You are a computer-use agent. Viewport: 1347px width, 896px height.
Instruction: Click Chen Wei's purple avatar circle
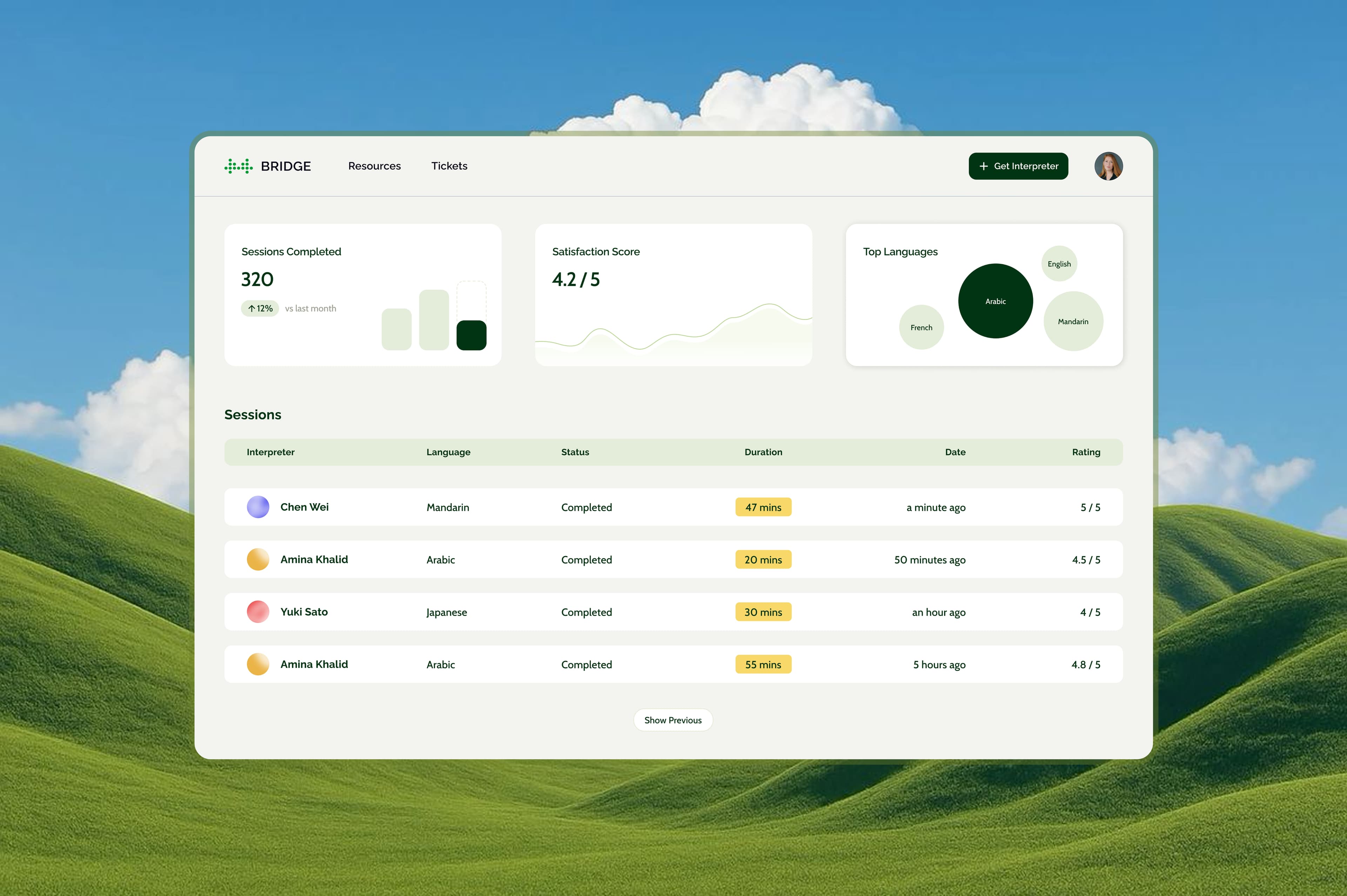tap(257, 507)
